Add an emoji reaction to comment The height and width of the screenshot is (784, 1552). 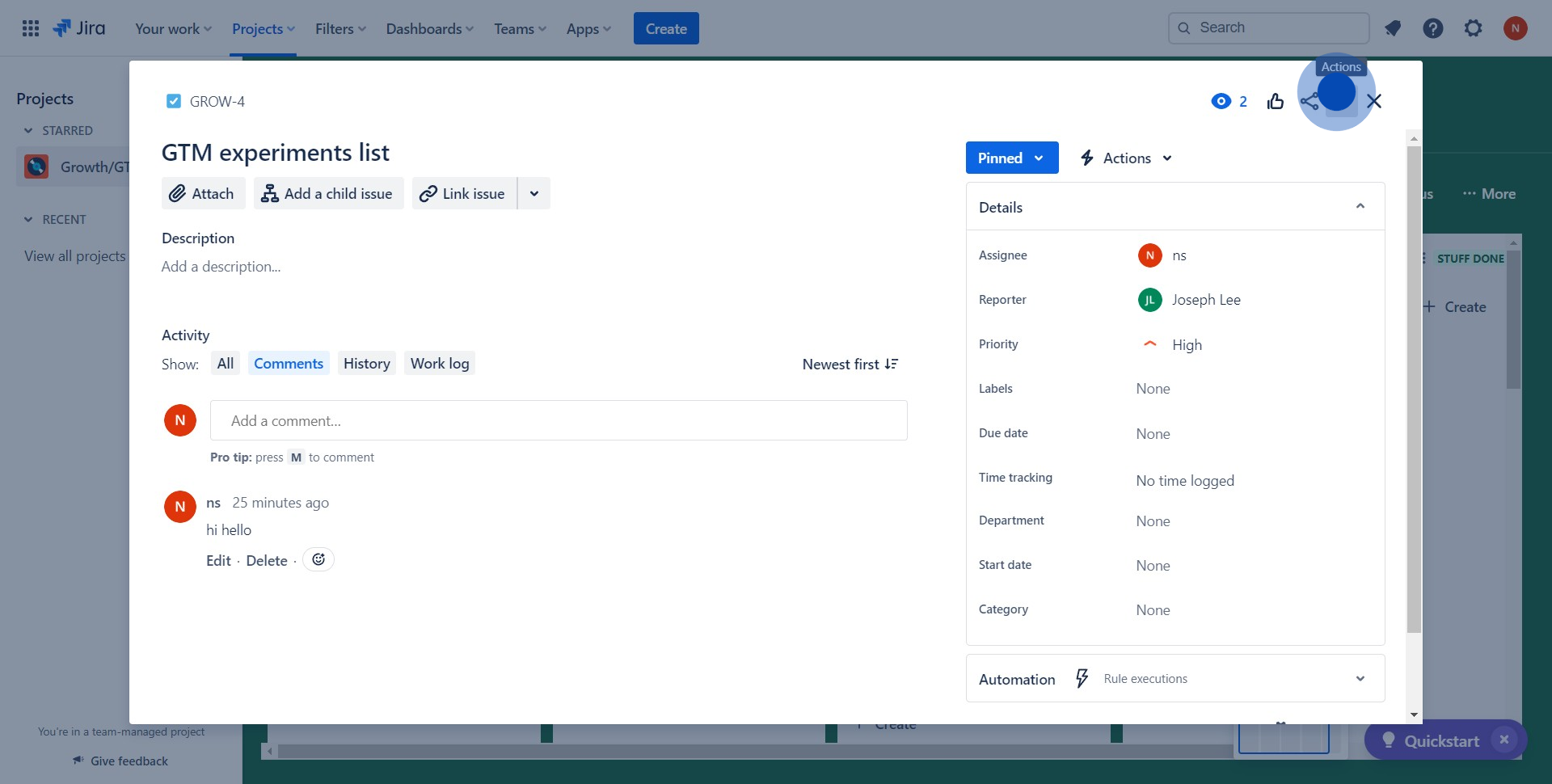[318, 559]
